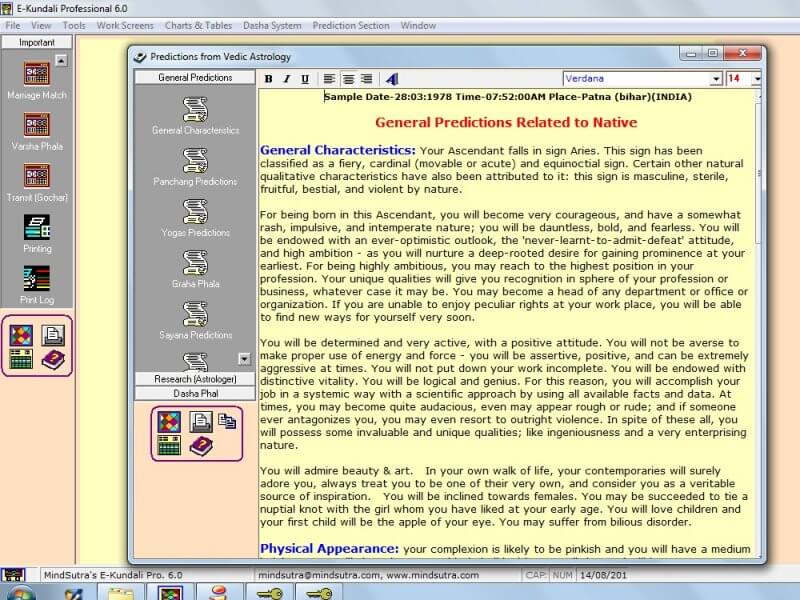Click 'MindSutra's E-Kundali Pro. 6.0' status text
The height and width of the screenshot is (600, 800).
[113, 575]
